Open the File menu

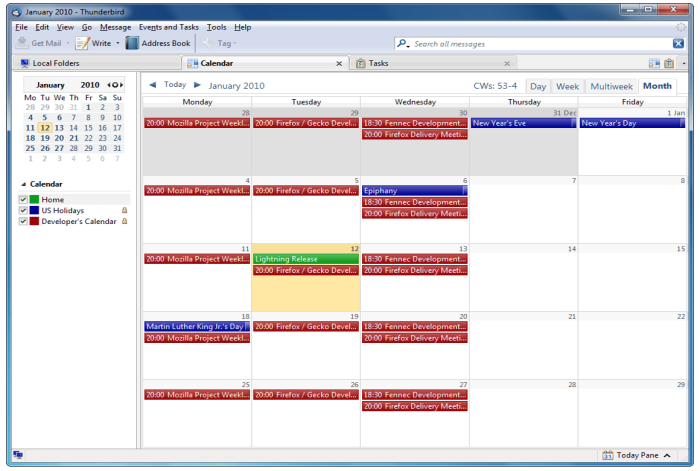coord(21,27)
